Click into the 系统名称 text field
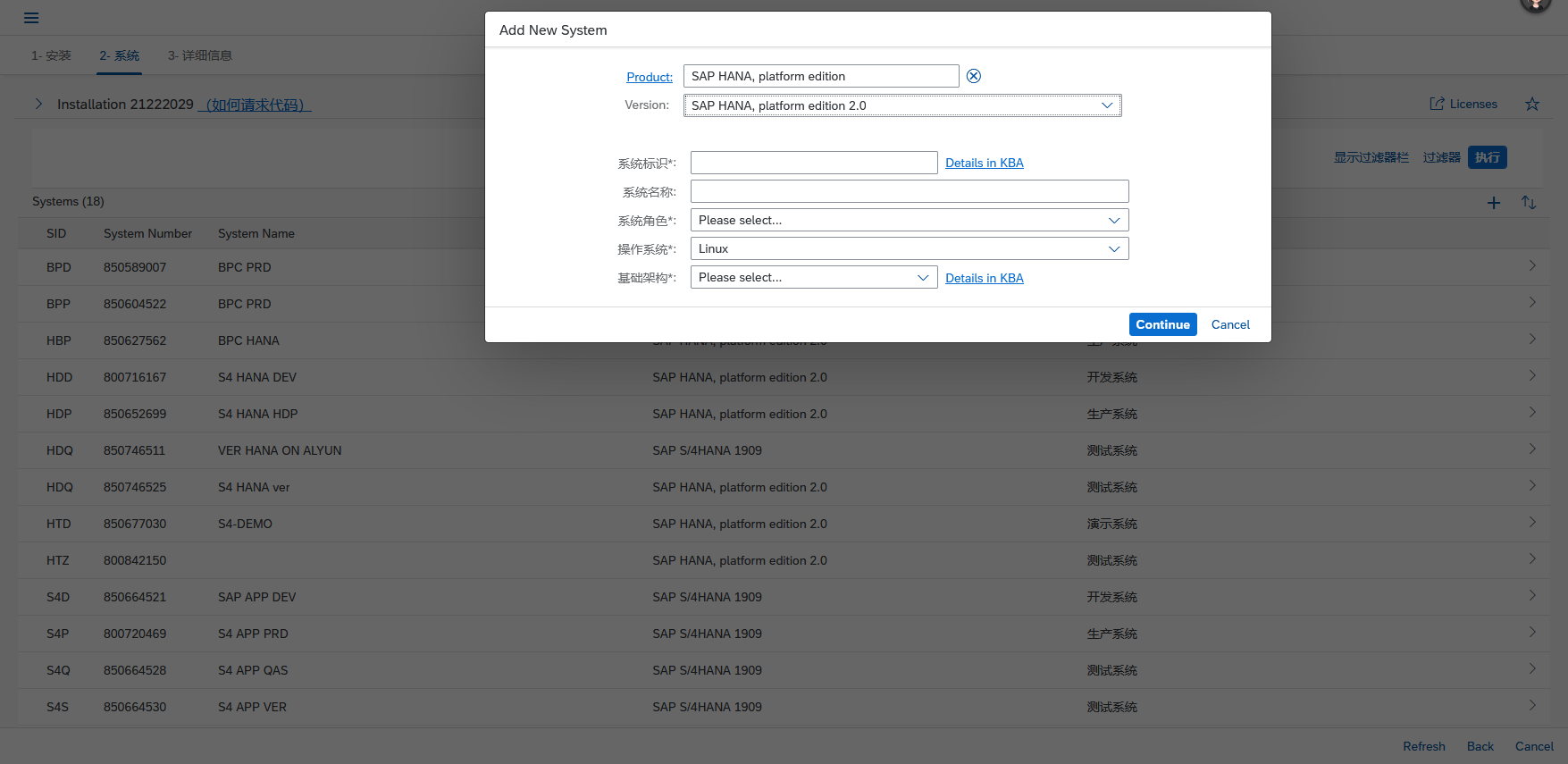The width and height of the screenshot is (1568, 764). coord(909,191)
